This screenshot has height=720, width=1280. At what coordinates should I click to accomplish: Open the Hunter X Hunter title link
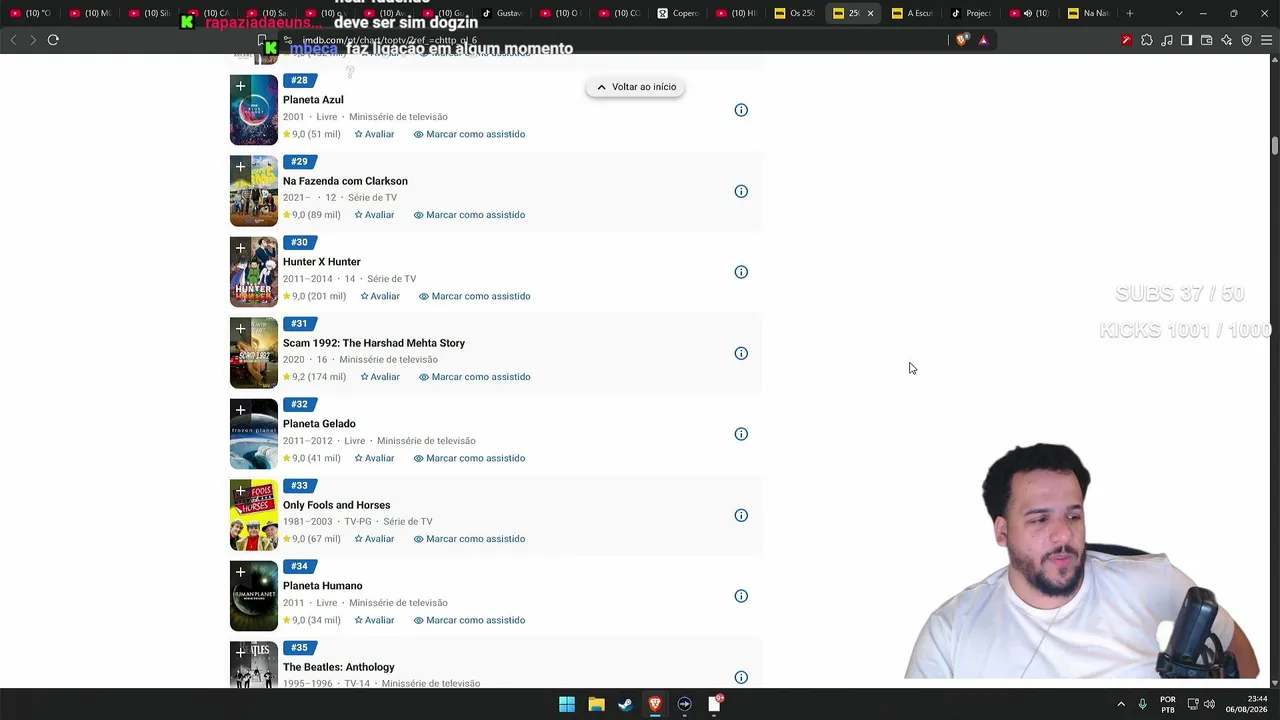(x=321, y=262)
